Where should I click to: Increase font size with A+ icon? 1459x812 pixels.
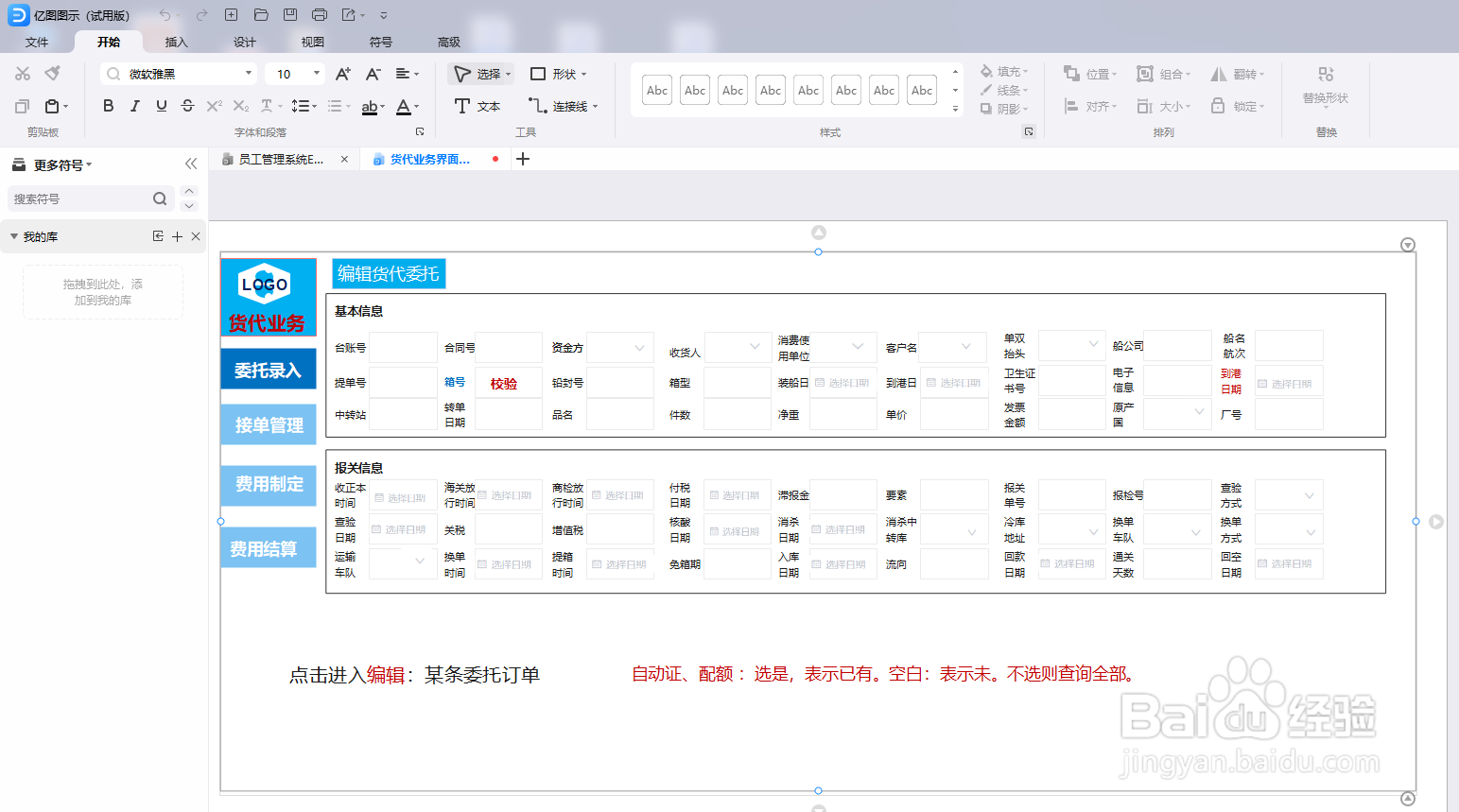[343, 74]
